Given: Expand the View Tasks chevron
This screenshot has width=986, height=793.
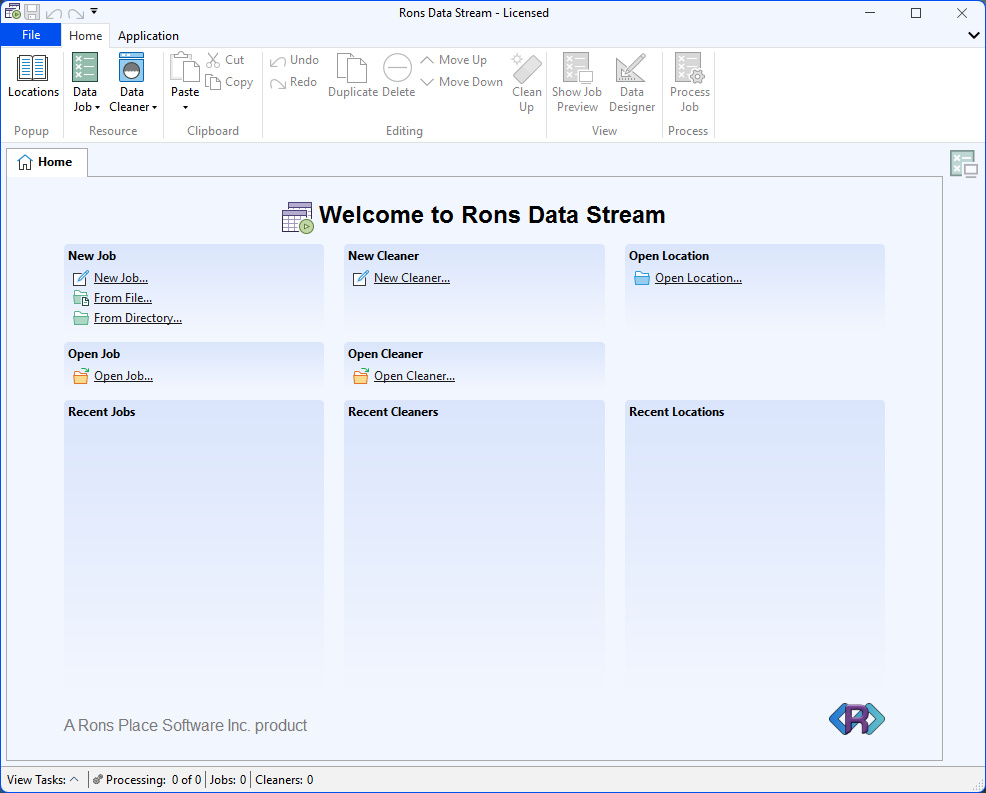Looking at the screenshot, I should (74, 780).
